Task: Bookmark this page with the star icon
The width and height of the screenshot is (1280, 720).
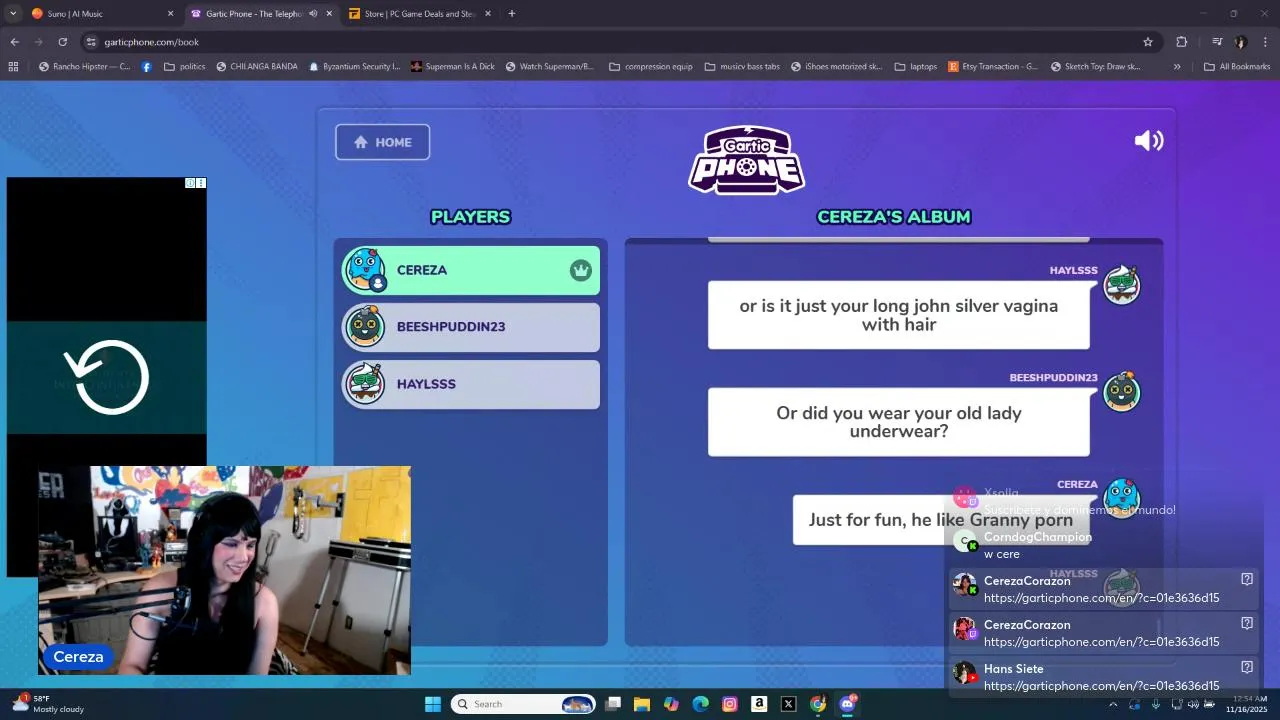Action: 1148,42
